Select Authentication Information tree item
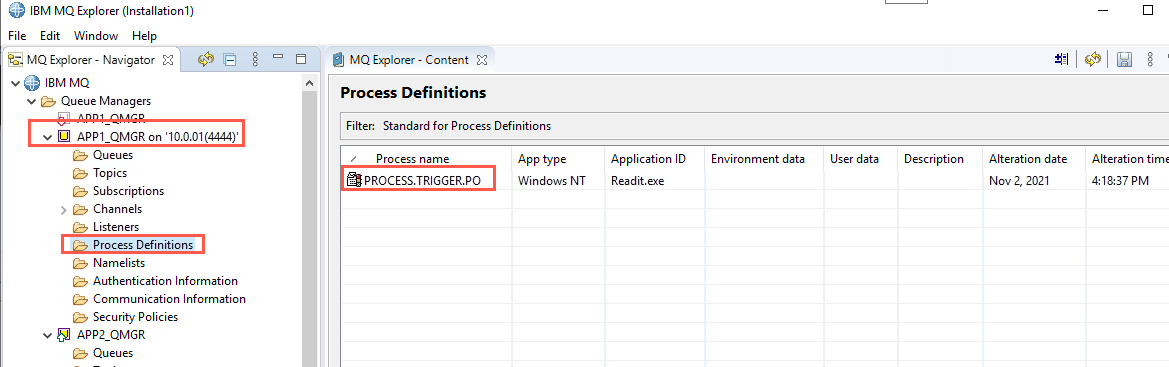This screenshot has height=367, width=1169. (166, 281)
